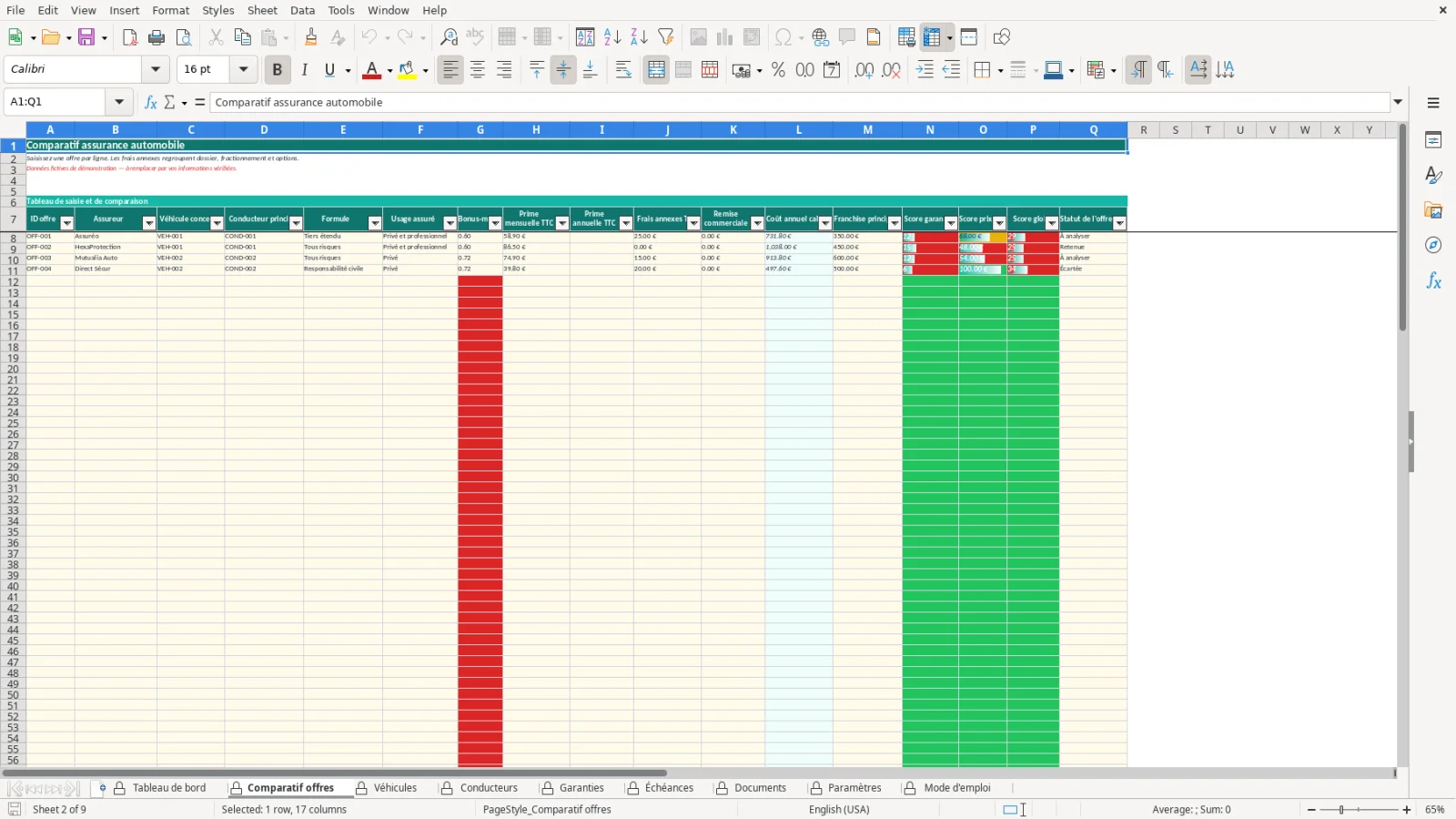Insert a chart
The image size is (1456, 819).
click(724, 37)
